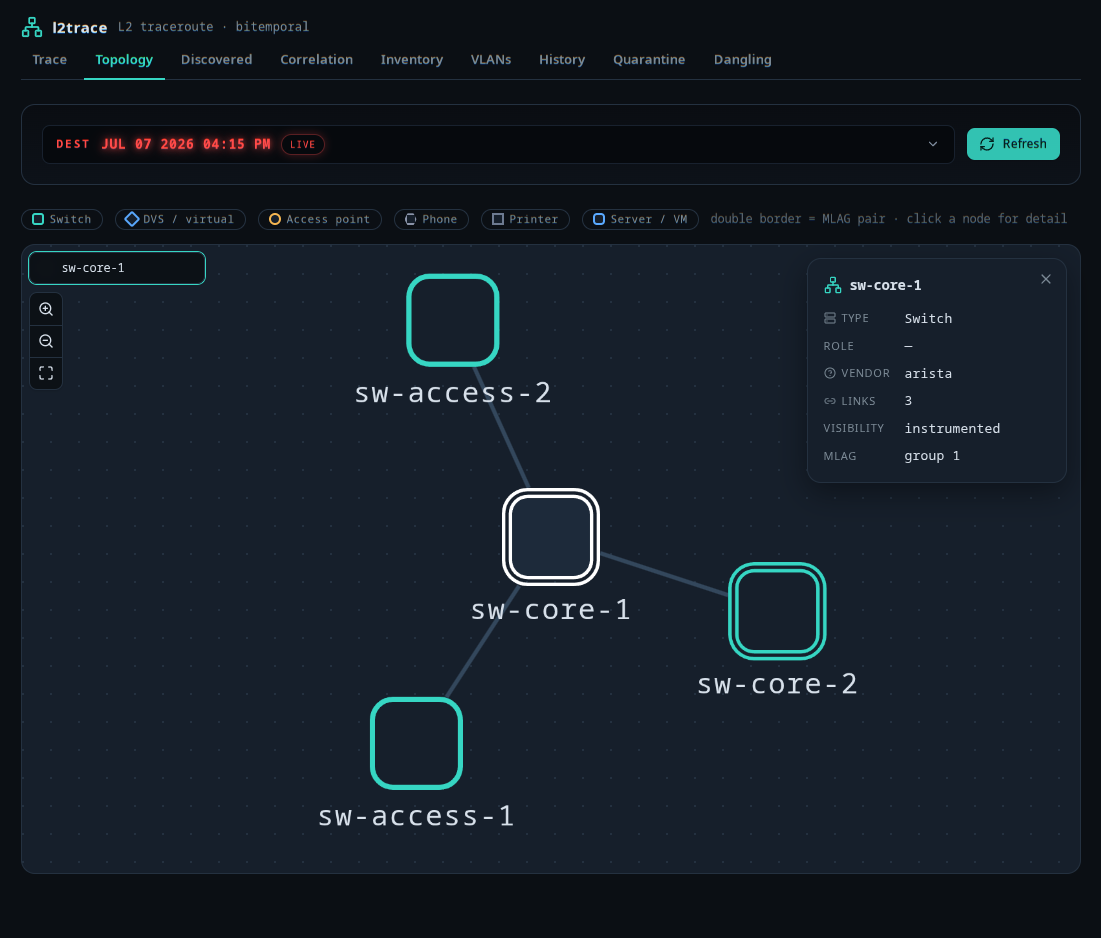Go to the VLANs tab
This screenshot has width=1101, height=938.
tap(491, 60)
